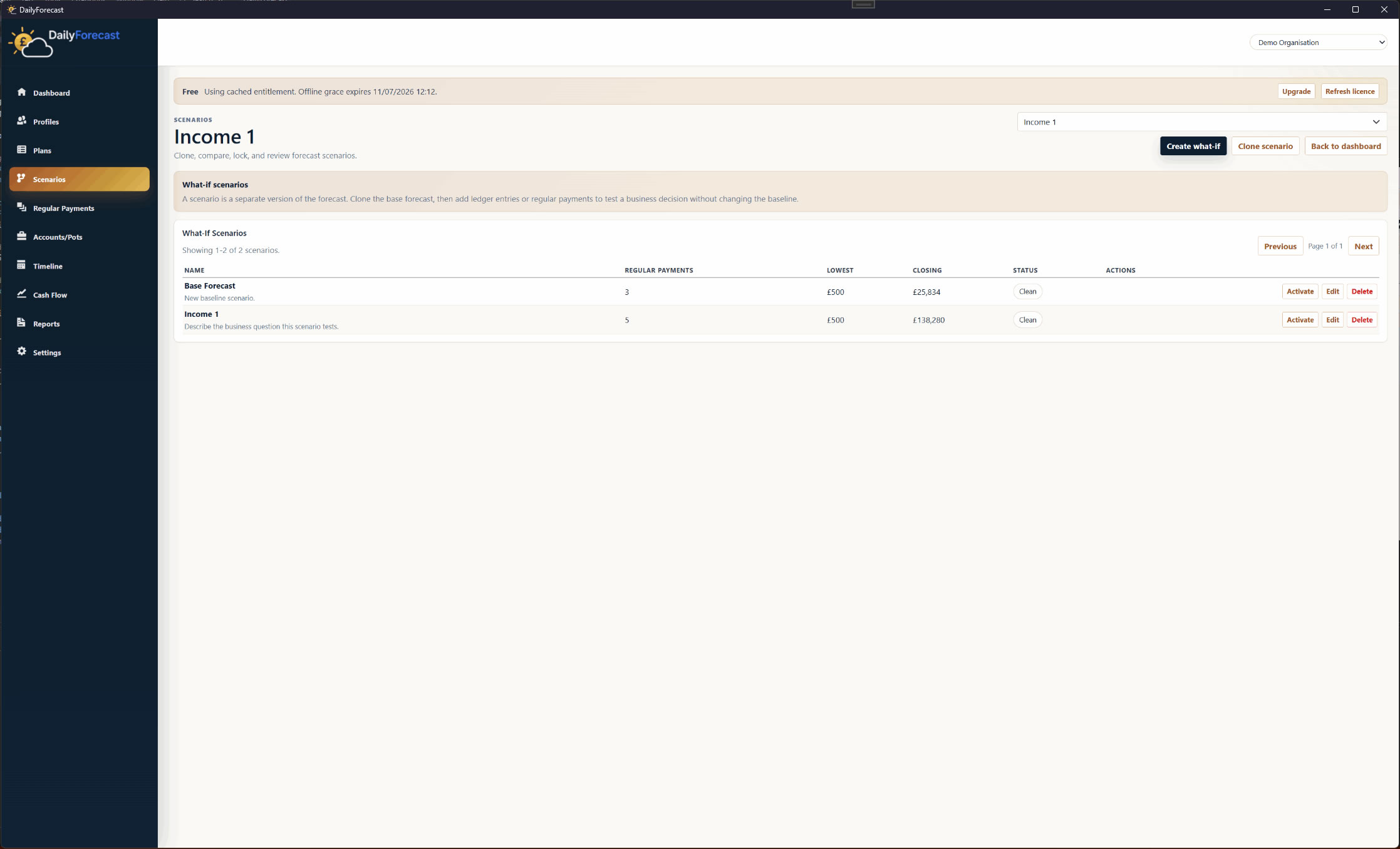Viewport: 1400px width, 849px height.
Task: Click the CLOSING column header
Action: (x=927, y=270)
